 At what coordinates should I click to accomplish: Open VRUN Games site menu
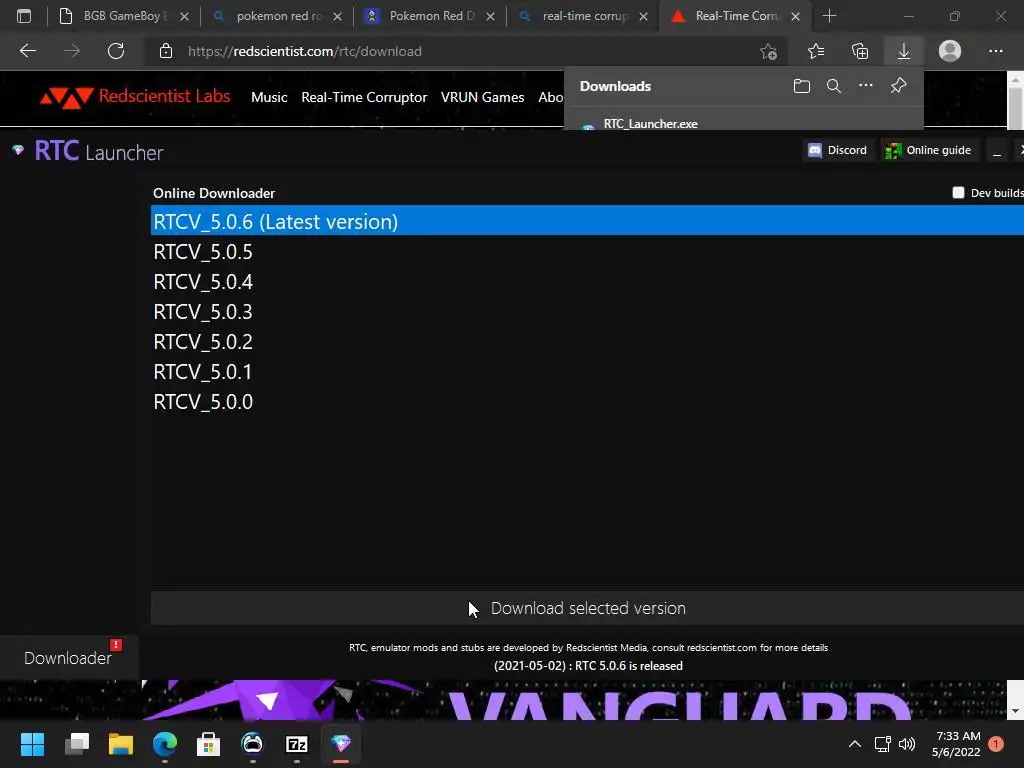click(x=482, y=97)
